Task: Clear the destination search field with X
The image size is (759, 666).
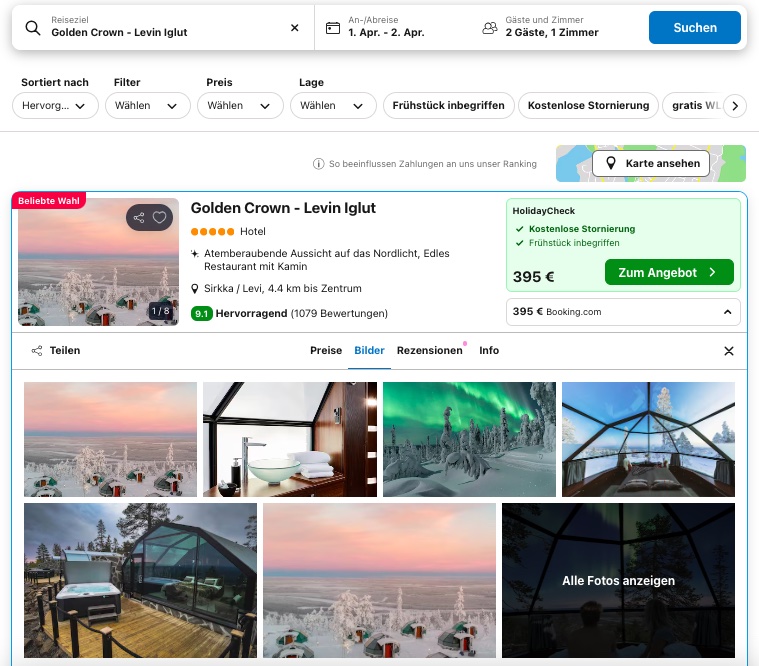Action: coord(294,28)
